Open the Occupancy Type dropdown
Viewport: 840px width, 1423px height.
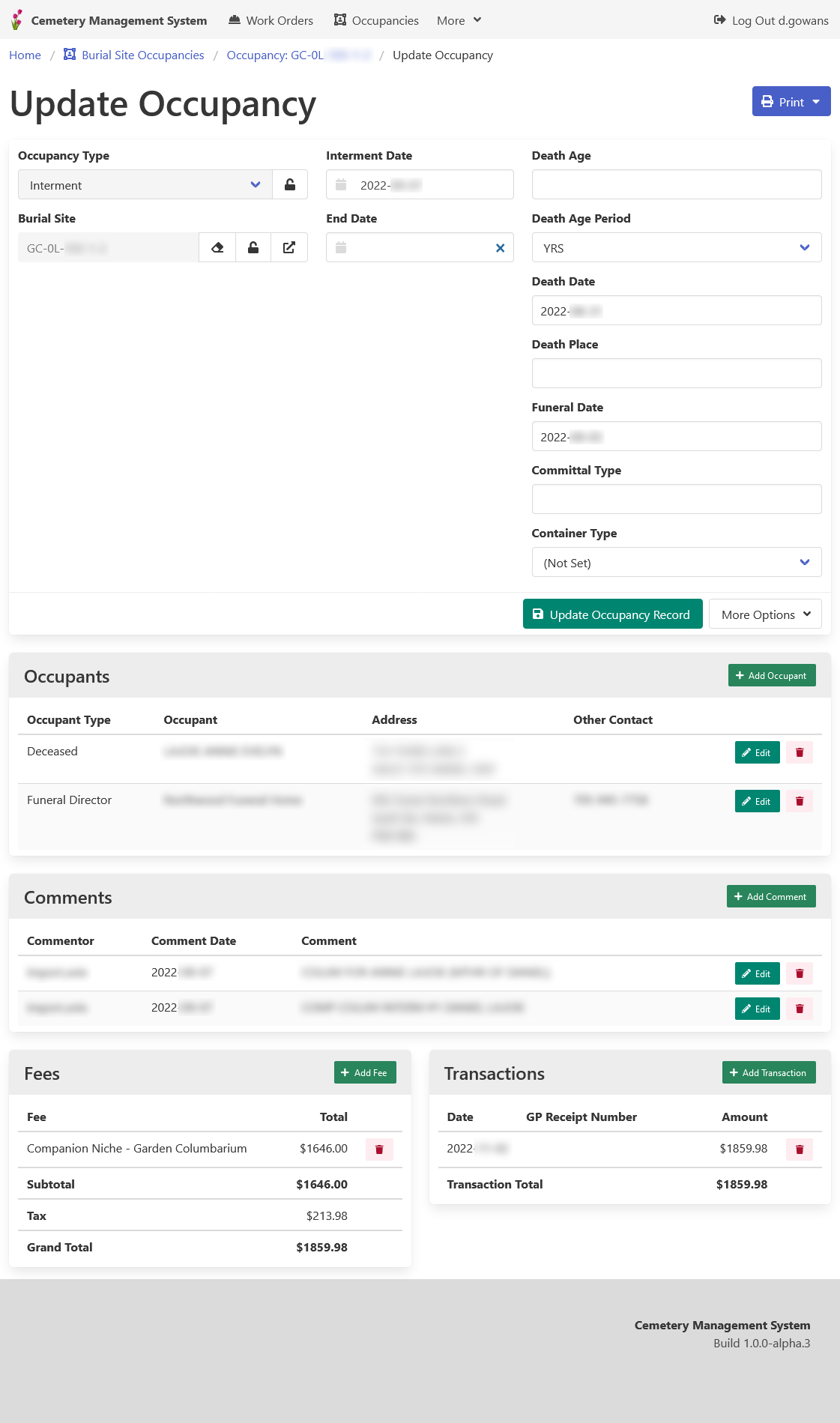coord(145,185)
